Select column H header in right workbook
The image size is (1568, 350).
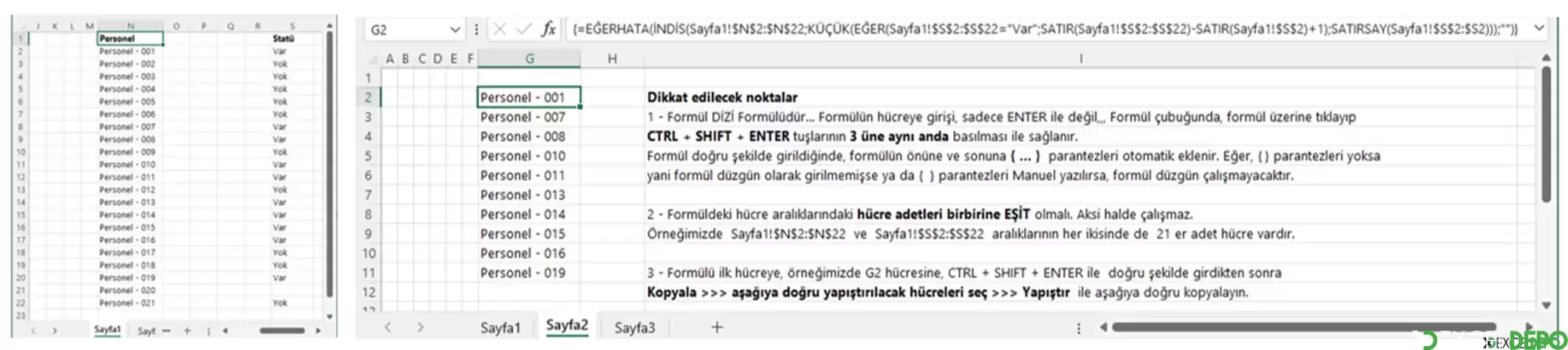tap(612, 58)
